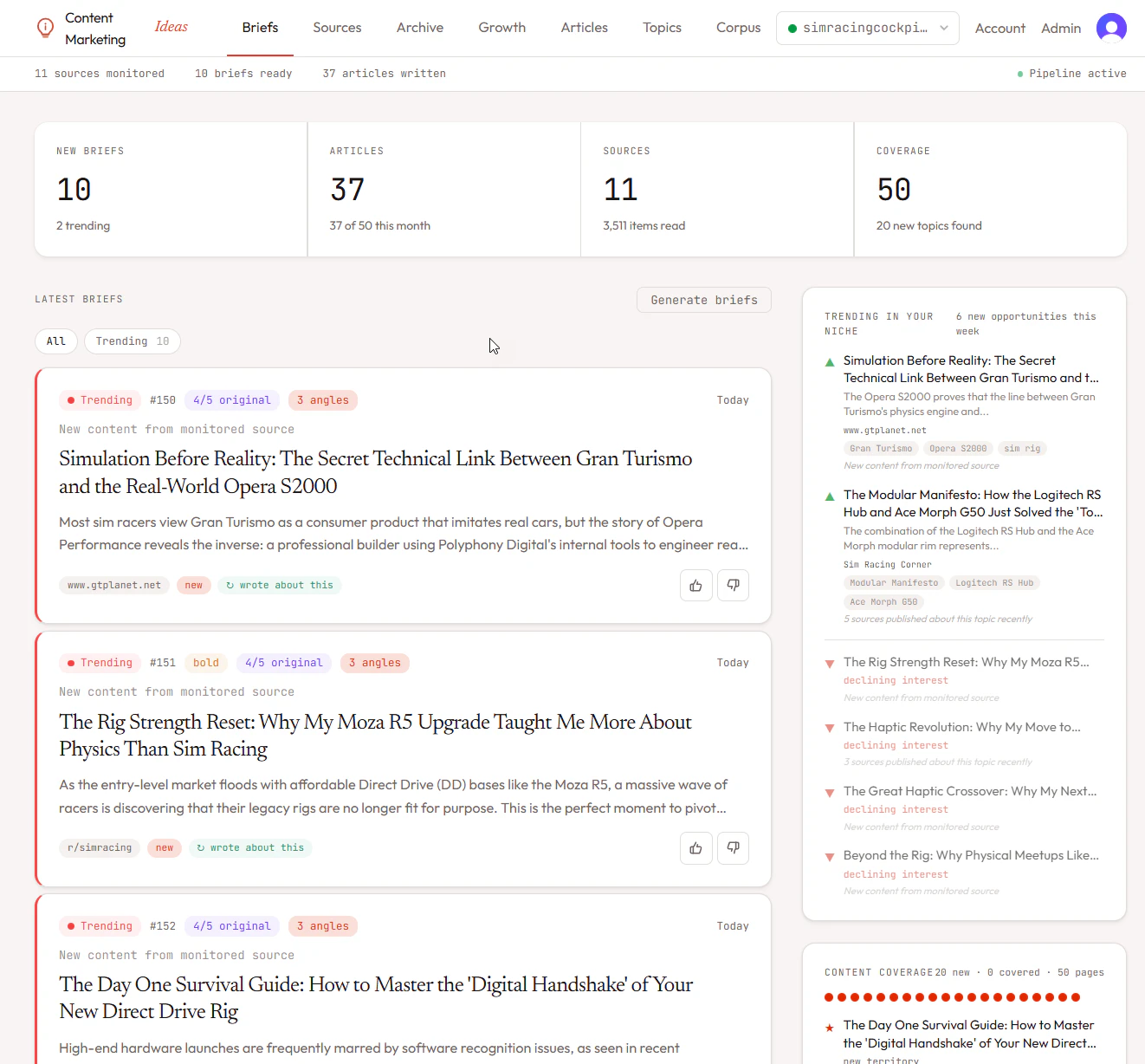Open the Topics section
Screen dimensions: 1145x1064
coord(662,28)
